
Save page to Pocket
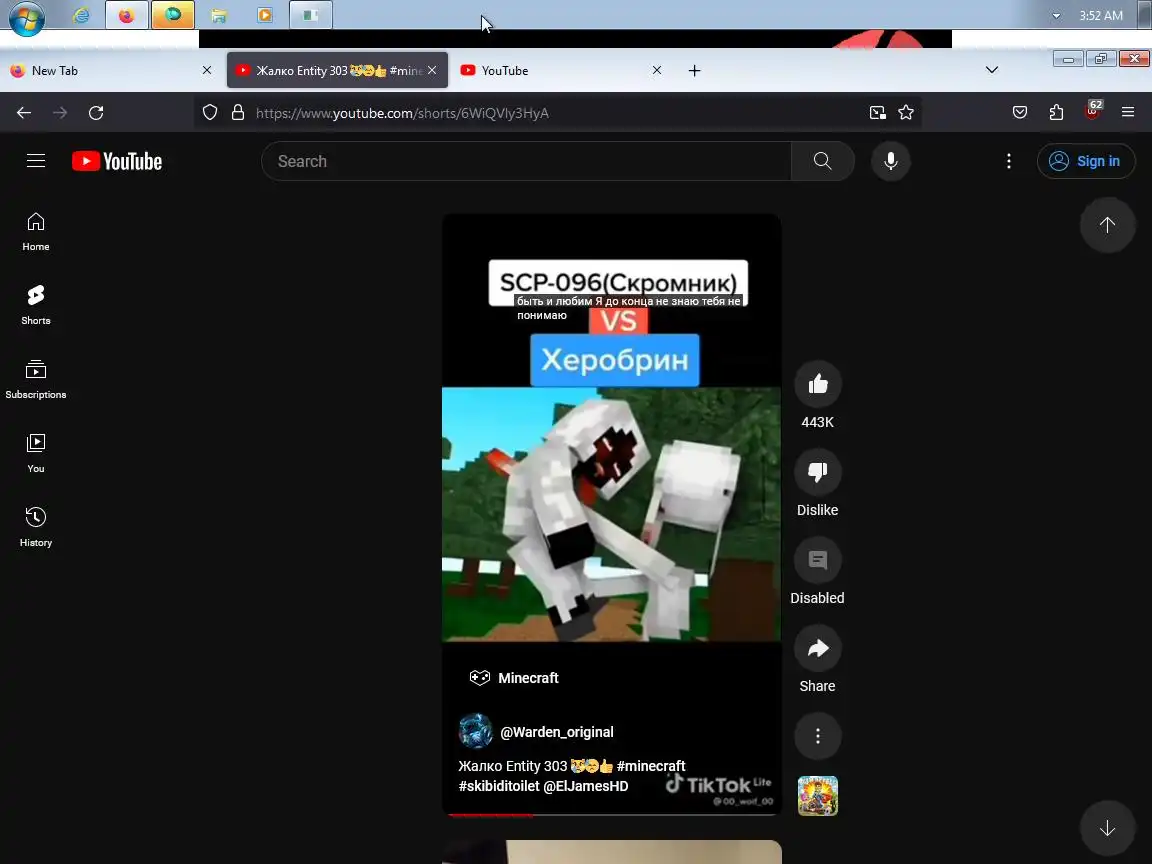tap(1020, 112)
